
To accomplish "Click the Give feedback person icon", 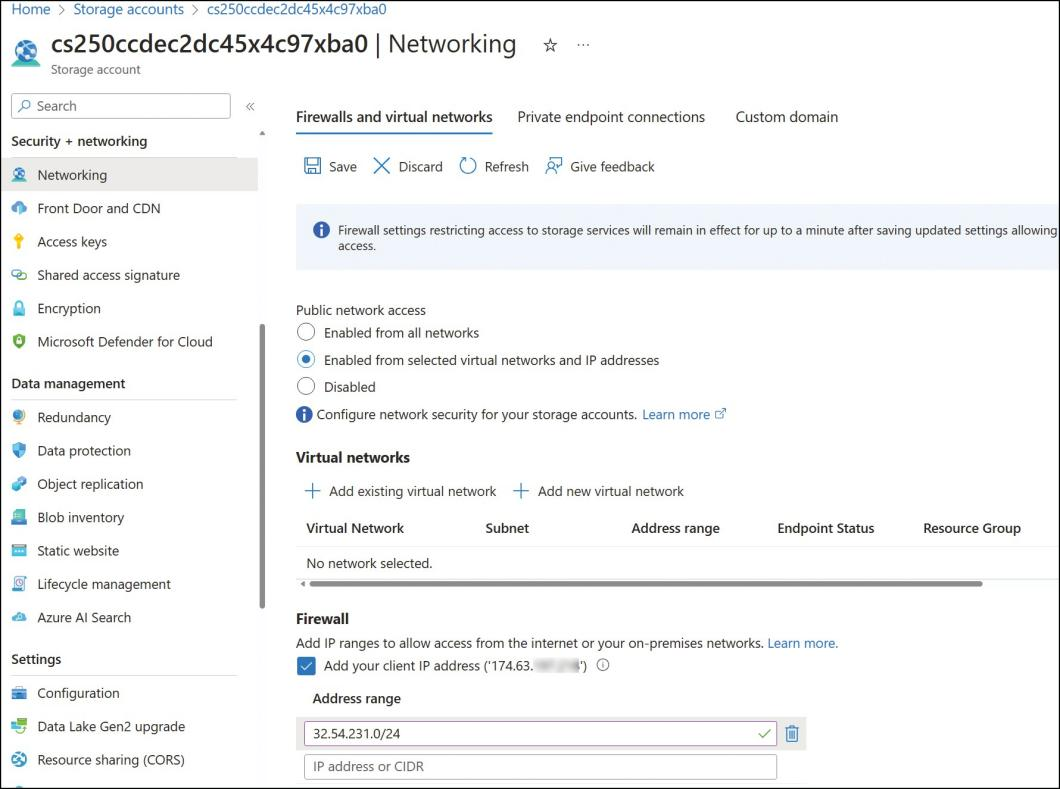I will [x=554, y=166].
